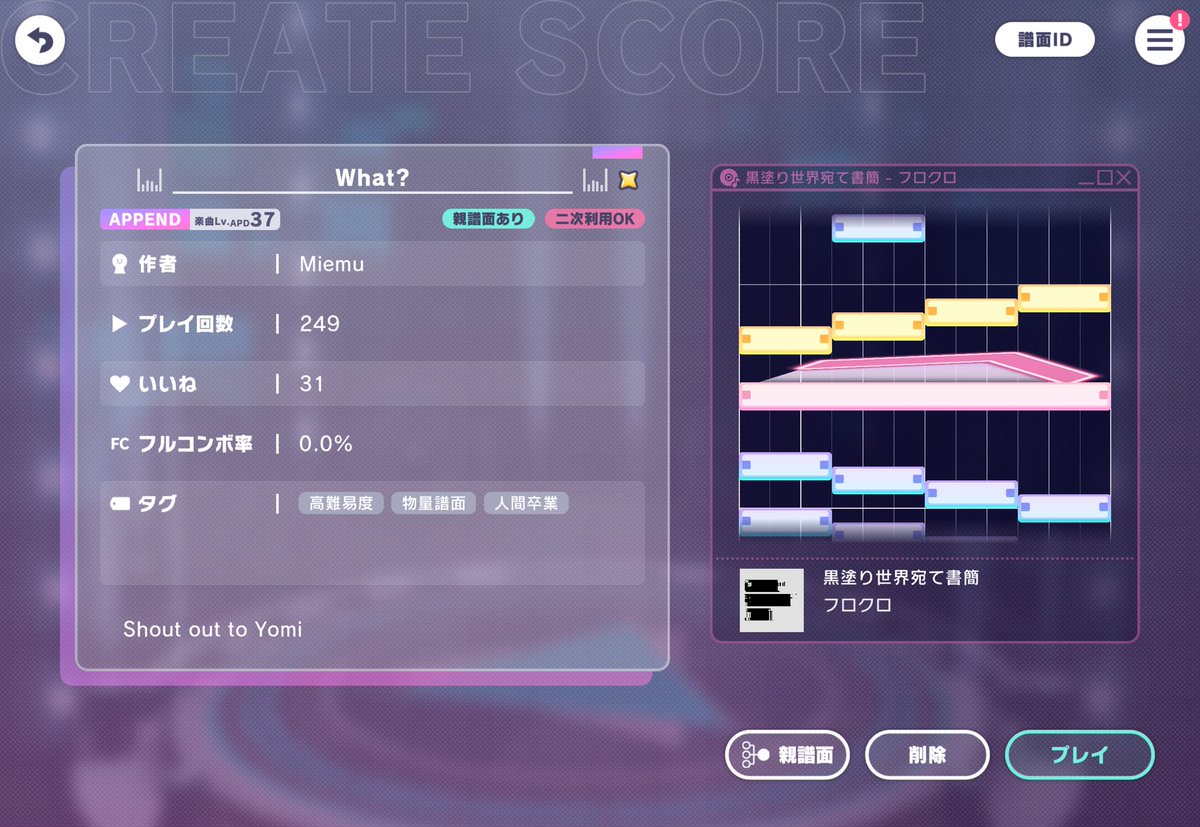Click the song title 黒塗り世界宛て書簡

tap(901, 578)
